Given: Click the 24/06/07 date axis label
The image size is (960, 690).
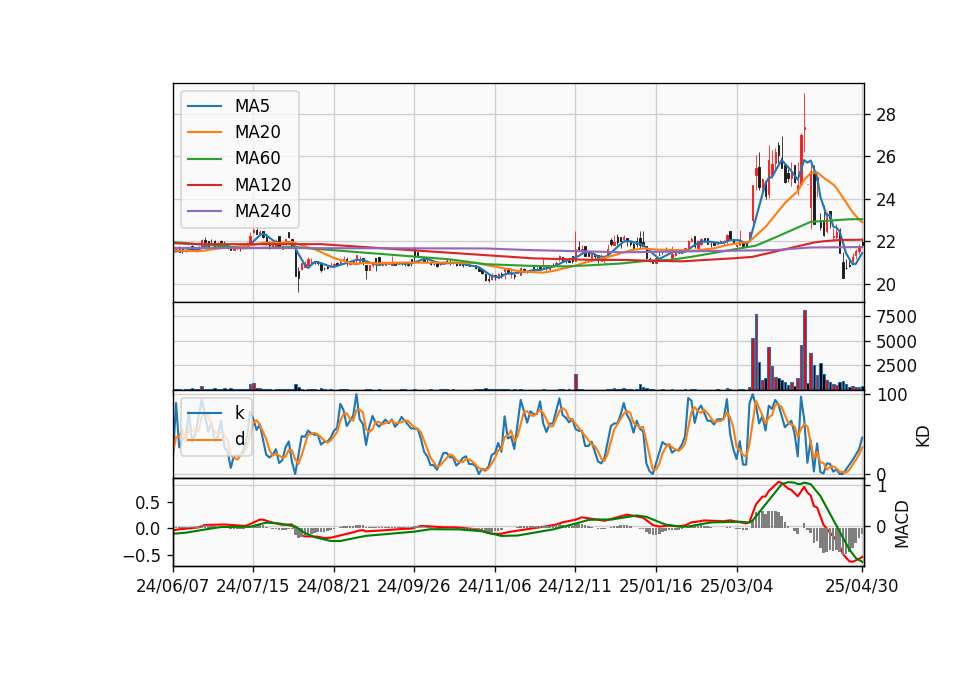Looking at the screenshot, I should 173,586.
